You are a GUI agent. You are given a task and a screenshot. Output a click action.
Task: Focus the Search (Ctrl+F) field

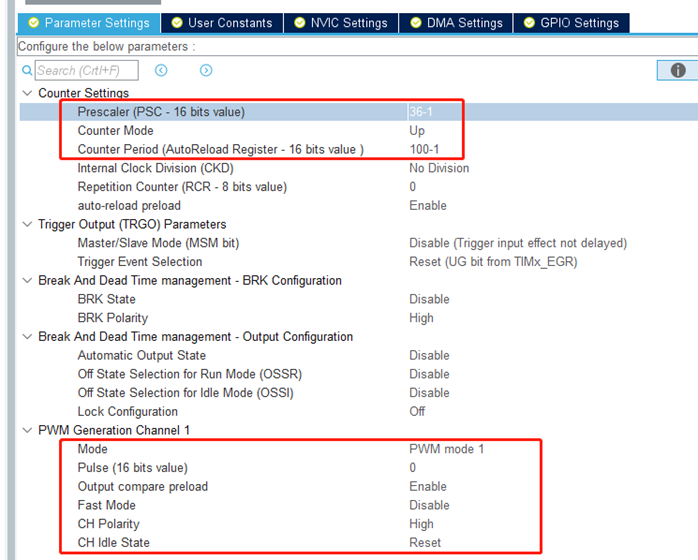click(x=87, y=70)
